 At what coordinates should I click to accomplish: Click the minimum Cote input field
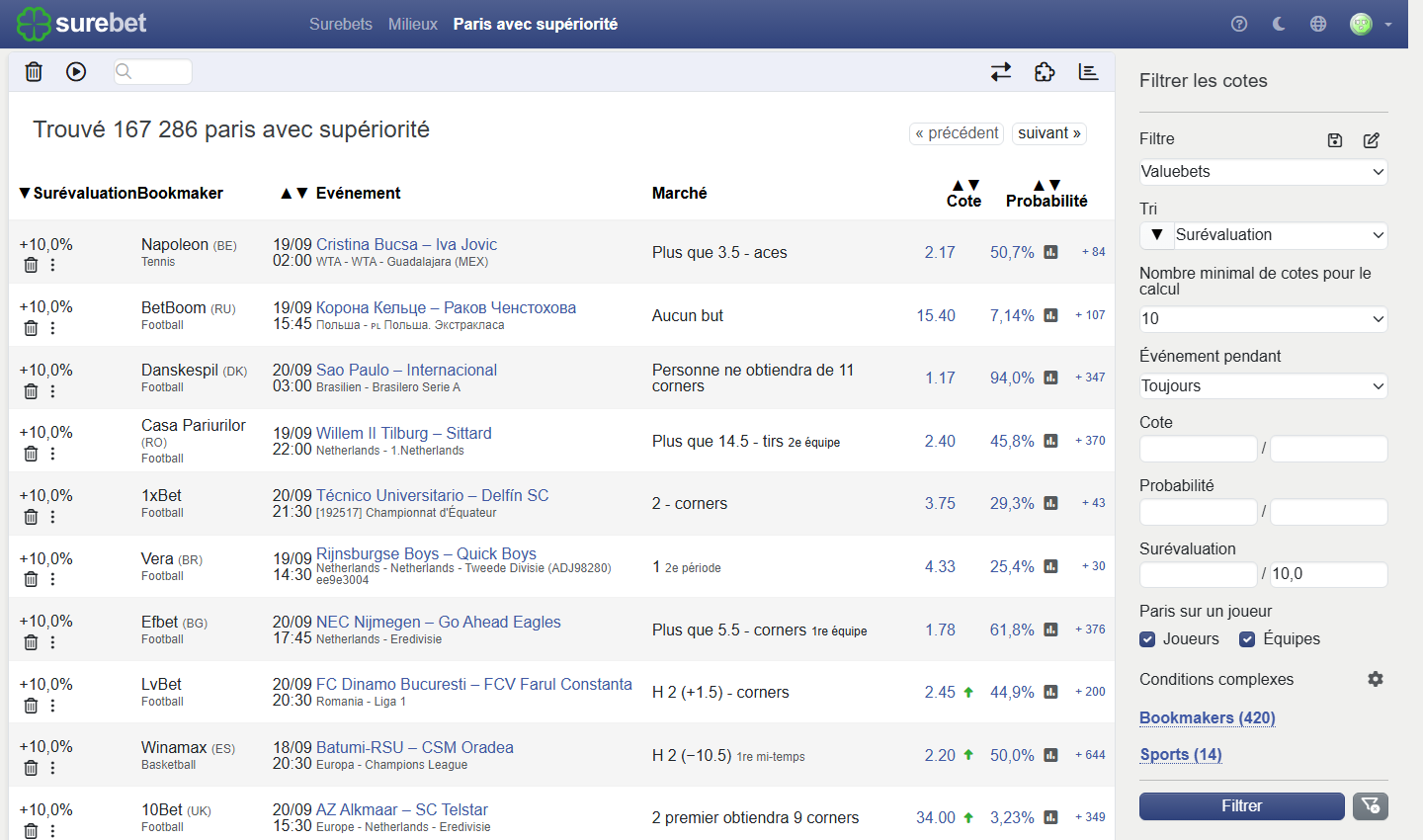1199,449
